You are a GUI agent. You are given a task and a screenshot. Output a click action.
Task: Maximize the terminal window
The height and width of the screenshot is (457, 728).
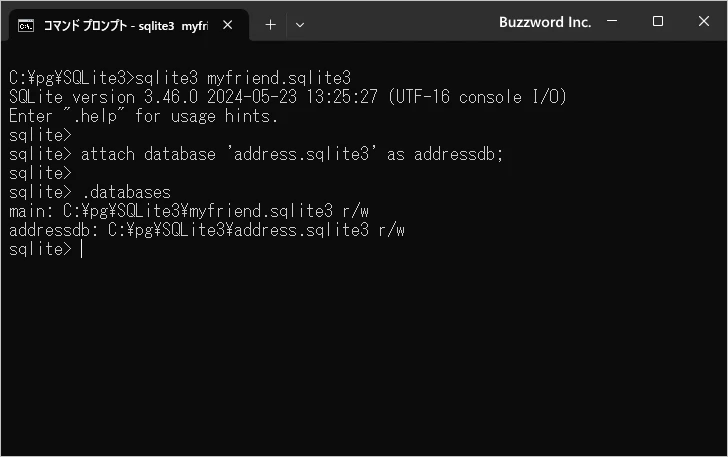(x=658, y=22)
